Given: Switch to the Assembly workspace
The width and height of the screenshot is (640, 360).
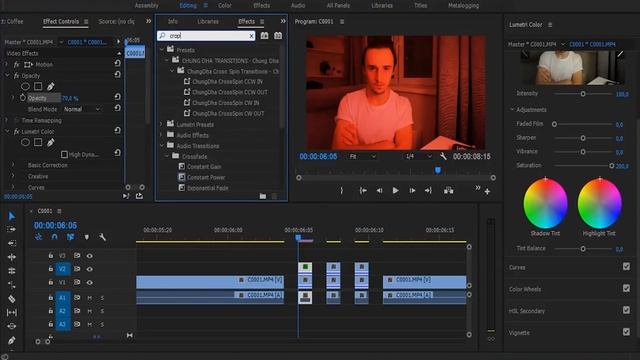Looking at the screenshot, I should coord(147,5).
